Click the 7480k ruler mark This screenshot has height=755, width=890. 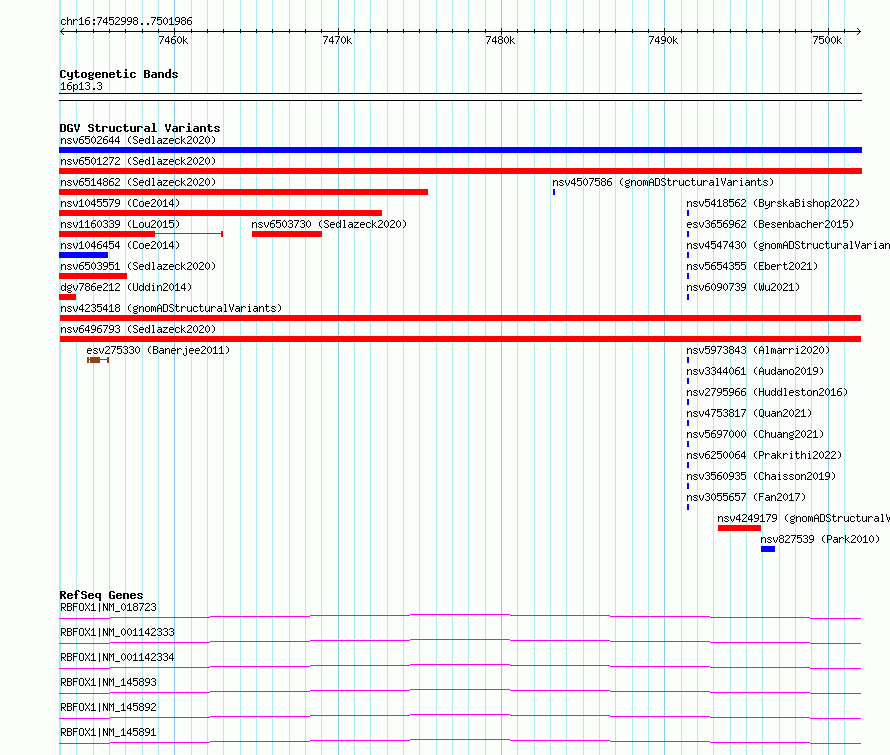pyautogui.click(x=501, y=40)
